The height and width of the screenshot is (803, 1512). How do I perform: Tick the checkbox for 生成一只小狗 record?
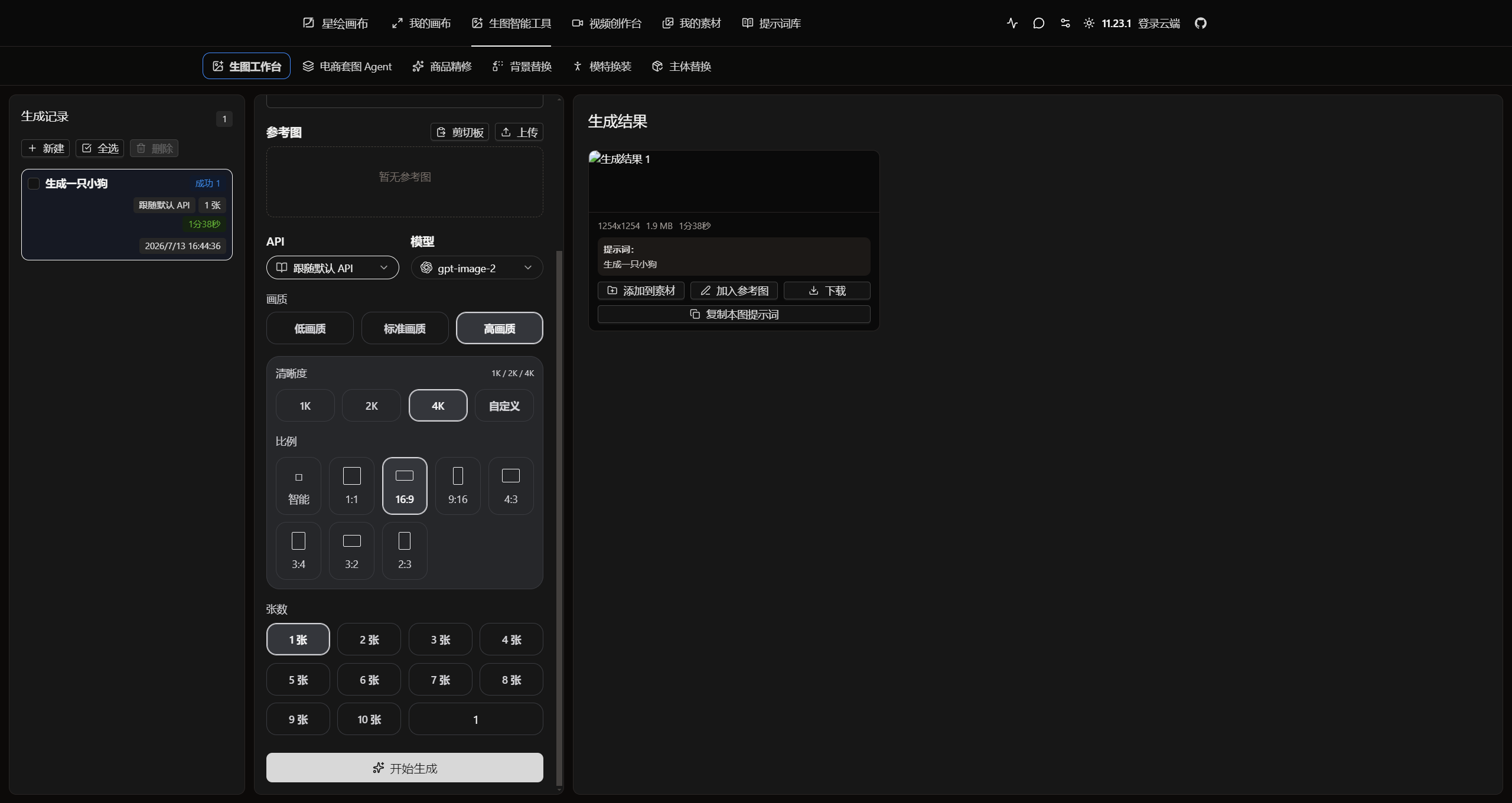[34, 184]
